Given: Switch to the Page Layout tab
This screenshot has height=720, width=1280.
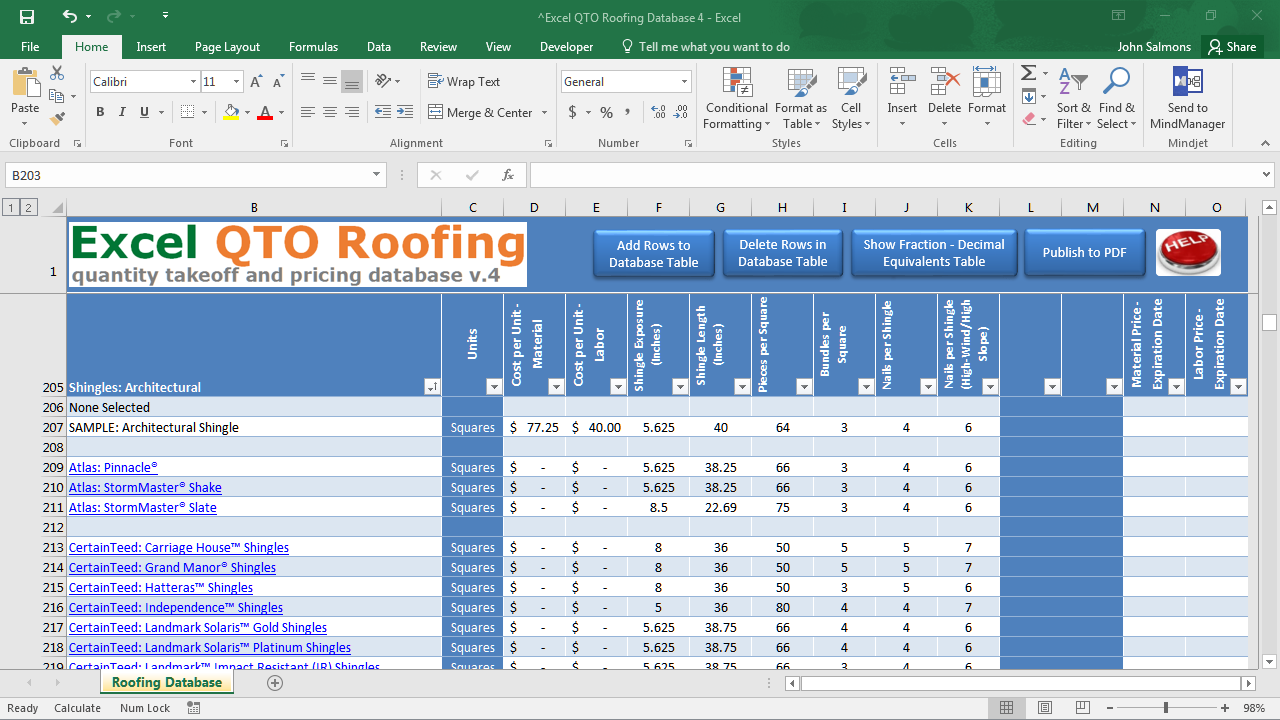Looking at the screenshot, I should (x=227, y=47).
